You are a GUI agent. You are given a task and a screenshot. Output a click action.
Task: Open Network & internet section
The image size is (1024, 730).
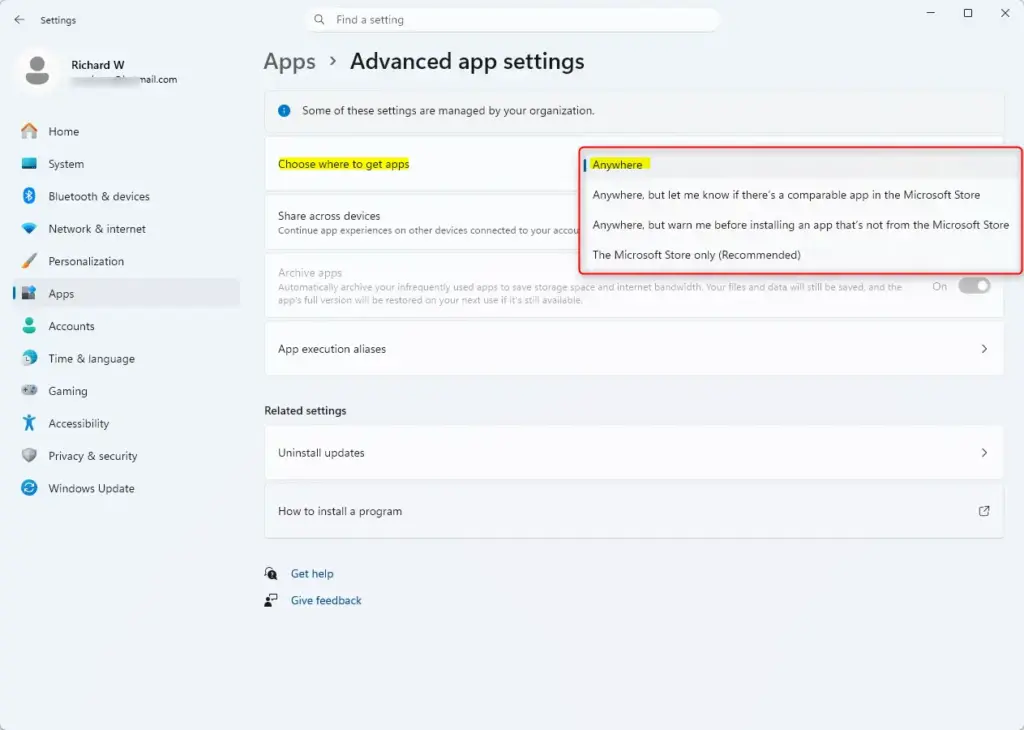tap(126, 229)
